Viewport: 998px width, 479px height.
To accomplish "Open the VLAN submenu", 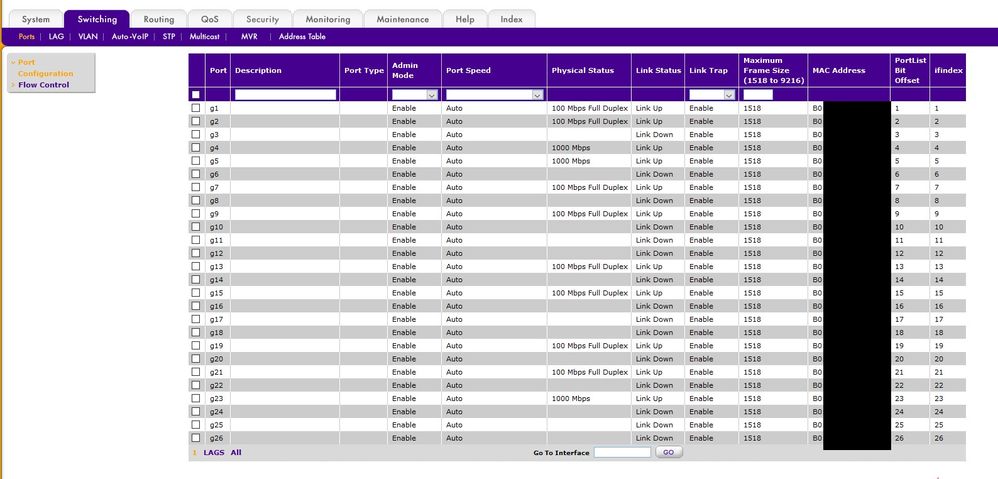I will pos(87,36).
